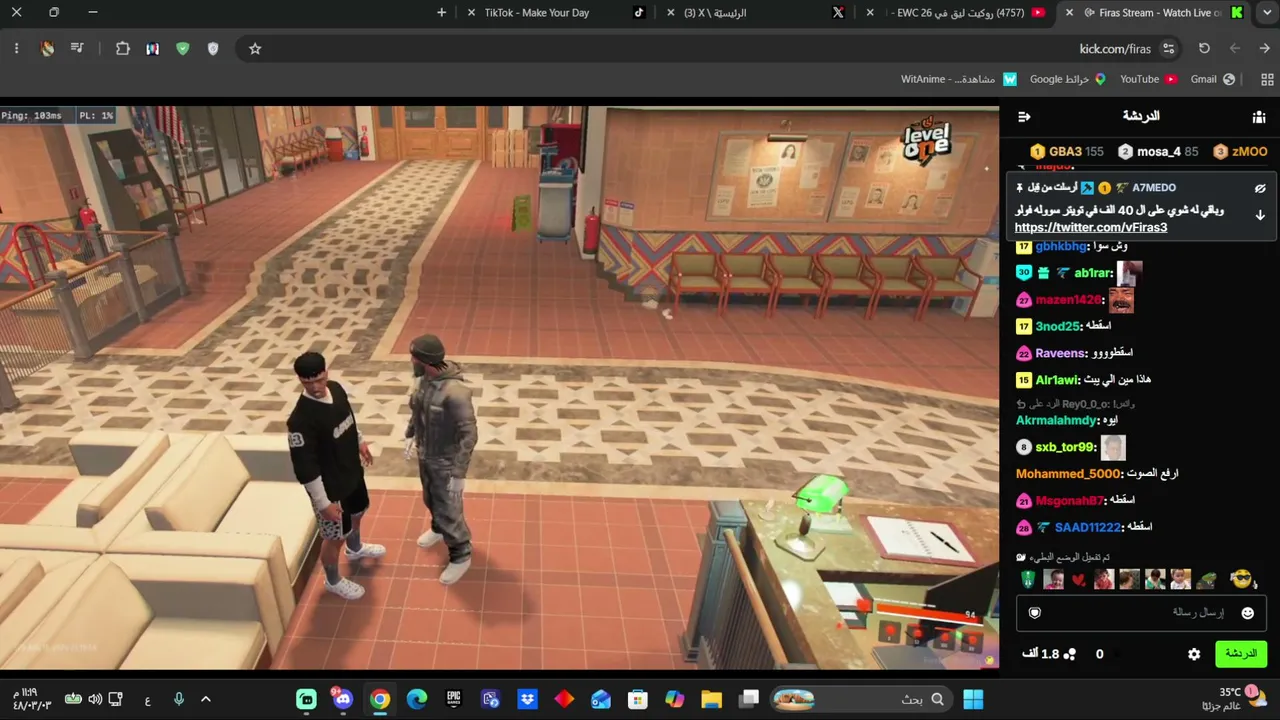Open Discord from the taskbar
This screenshot has height=720, width=1280.
pos(343,699)
